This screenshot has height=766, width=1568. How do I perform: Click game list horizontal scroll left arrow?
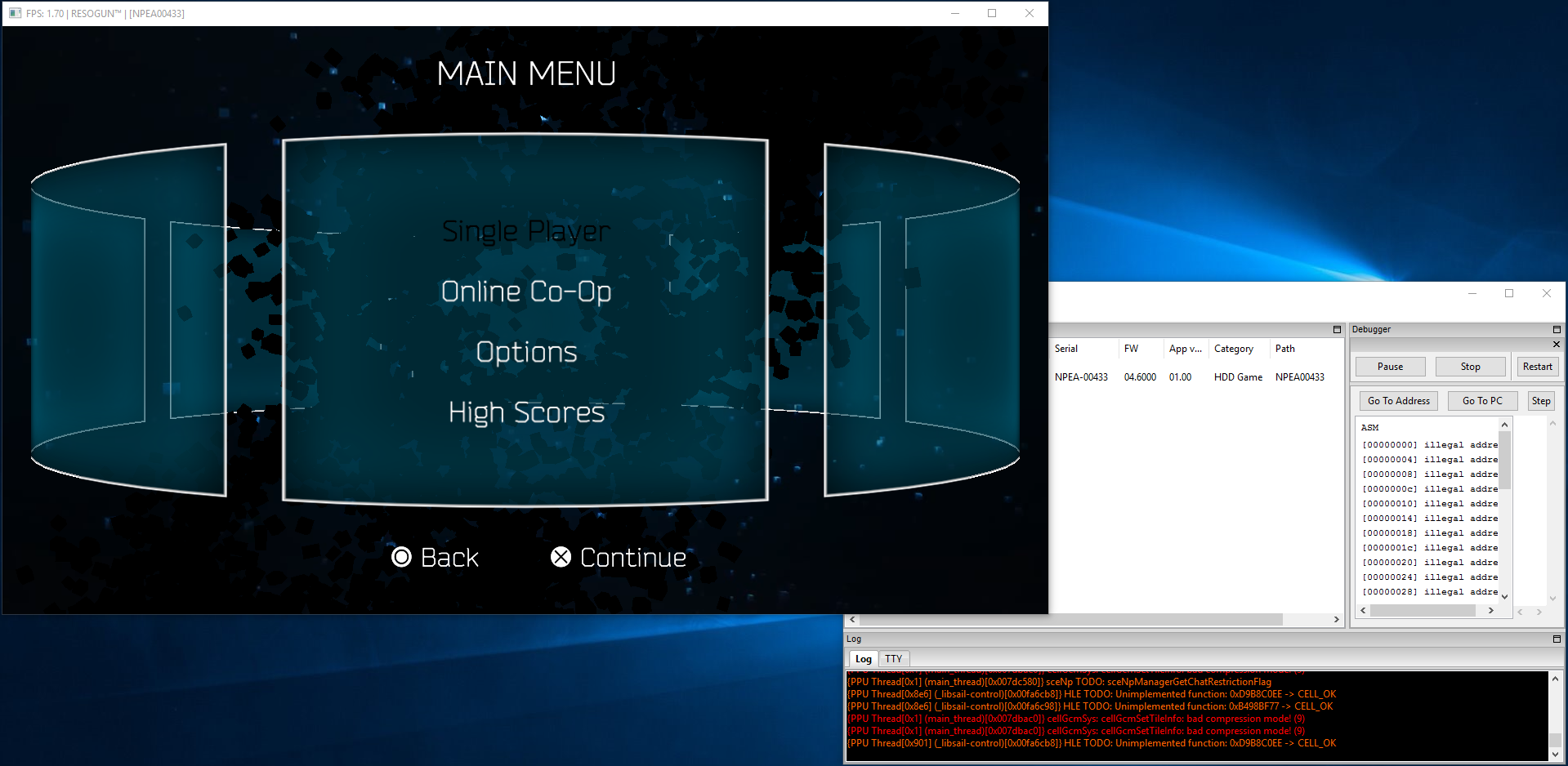852,620
